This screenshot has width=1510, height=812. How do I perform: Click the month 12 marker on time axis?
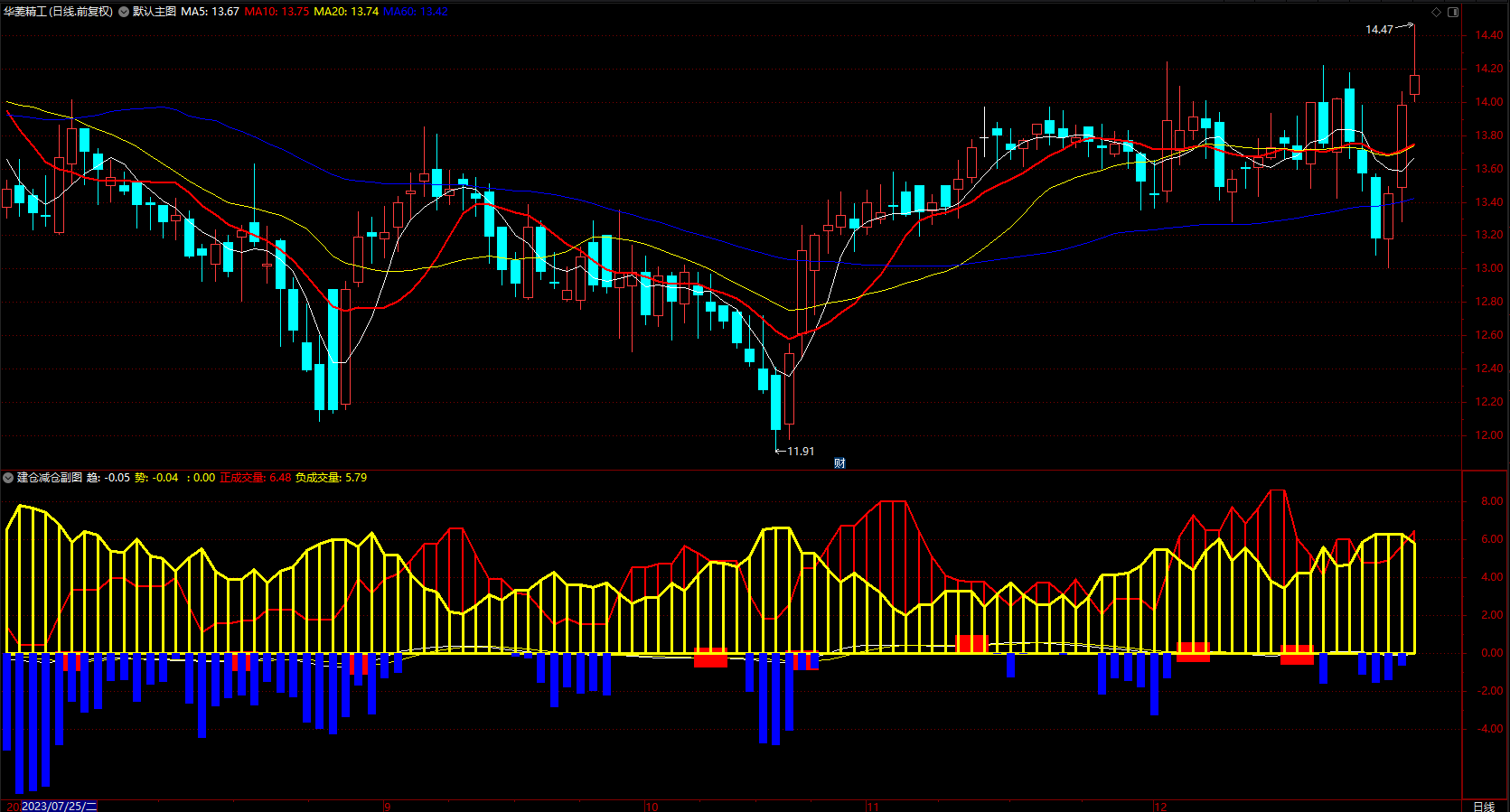click(1160, 807)
